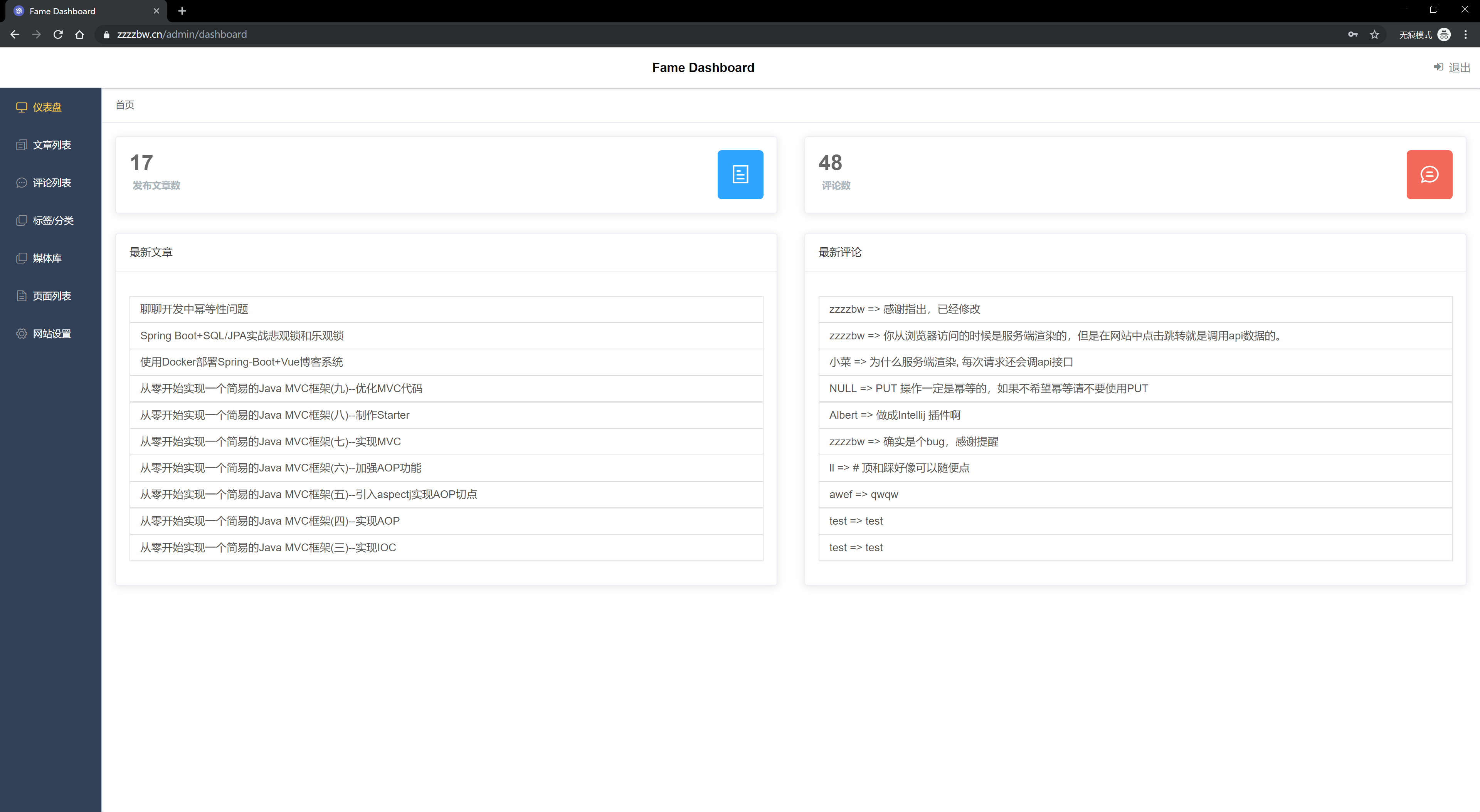Click the 退出 logout link

pos(1459,68)
